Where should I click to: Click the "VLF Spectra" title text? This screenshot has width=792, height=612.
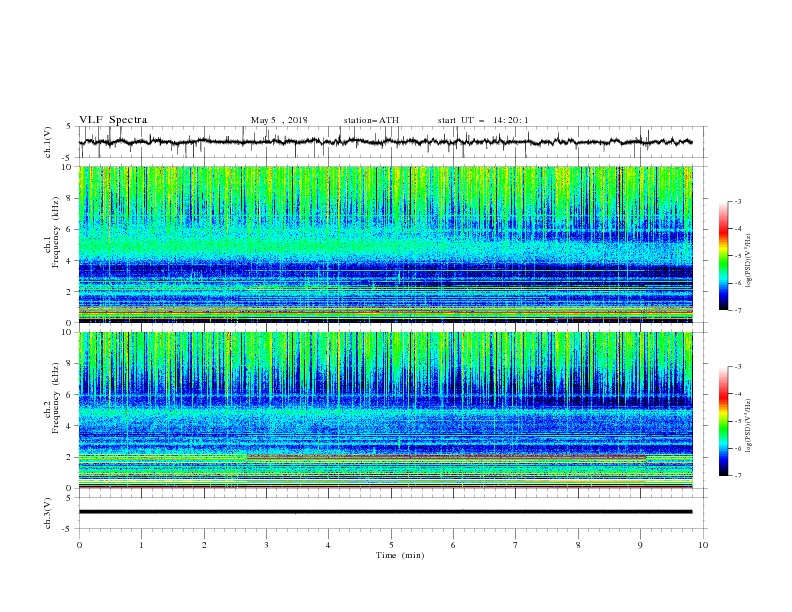tap(113, 120)
